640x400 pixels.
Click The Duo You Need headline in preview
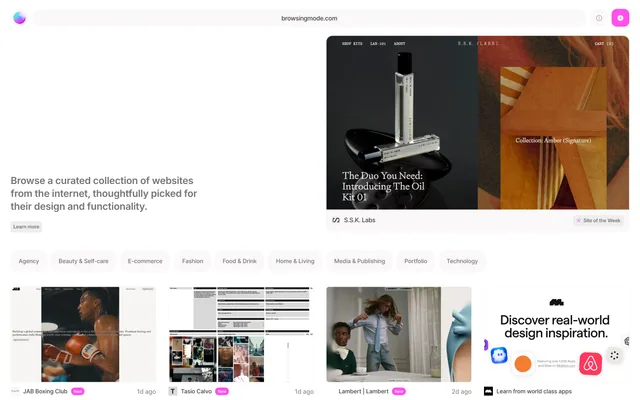click(383, 186)
